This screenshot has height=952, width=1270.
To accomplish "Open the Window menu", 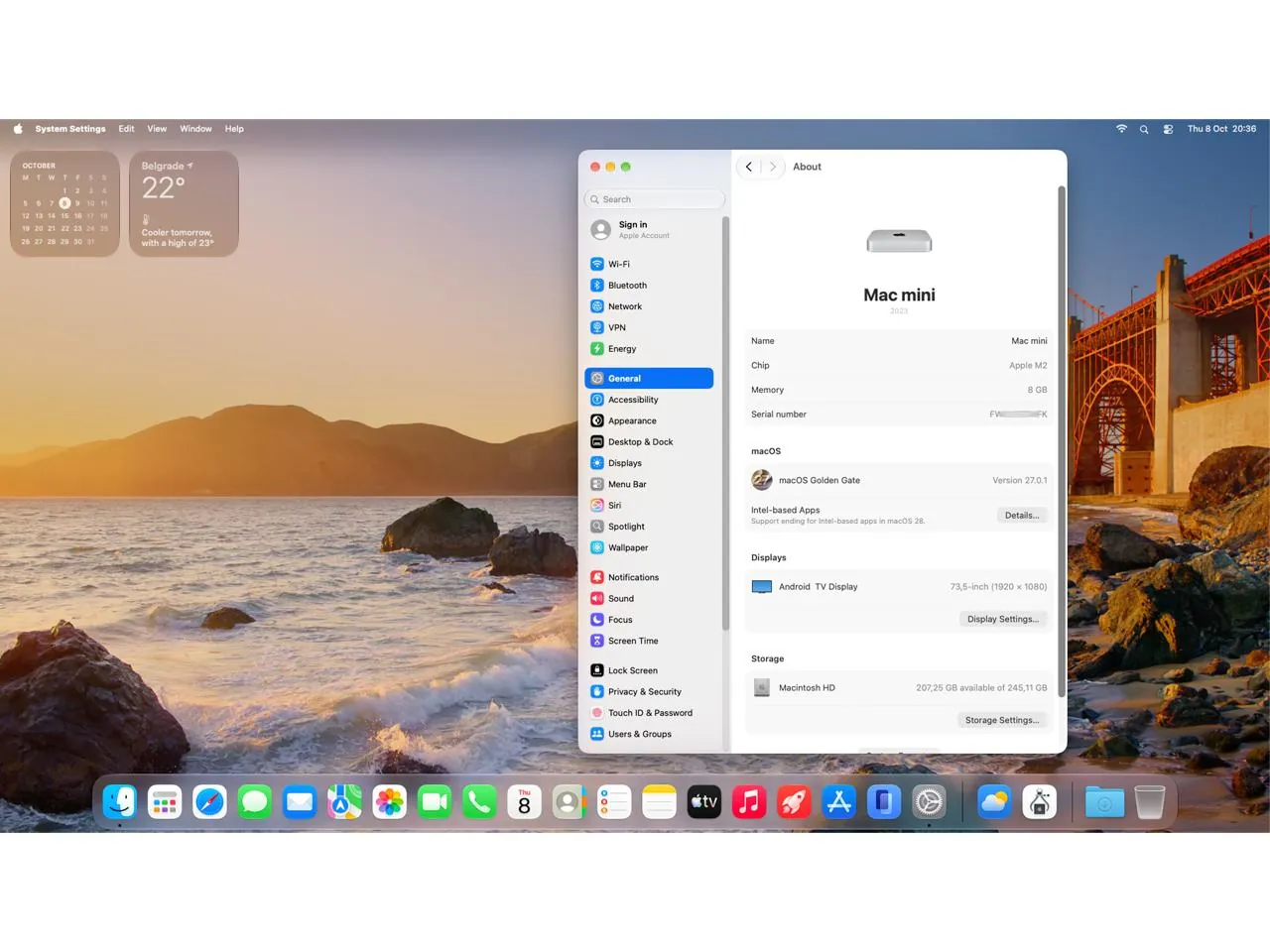I will [195, 129].
